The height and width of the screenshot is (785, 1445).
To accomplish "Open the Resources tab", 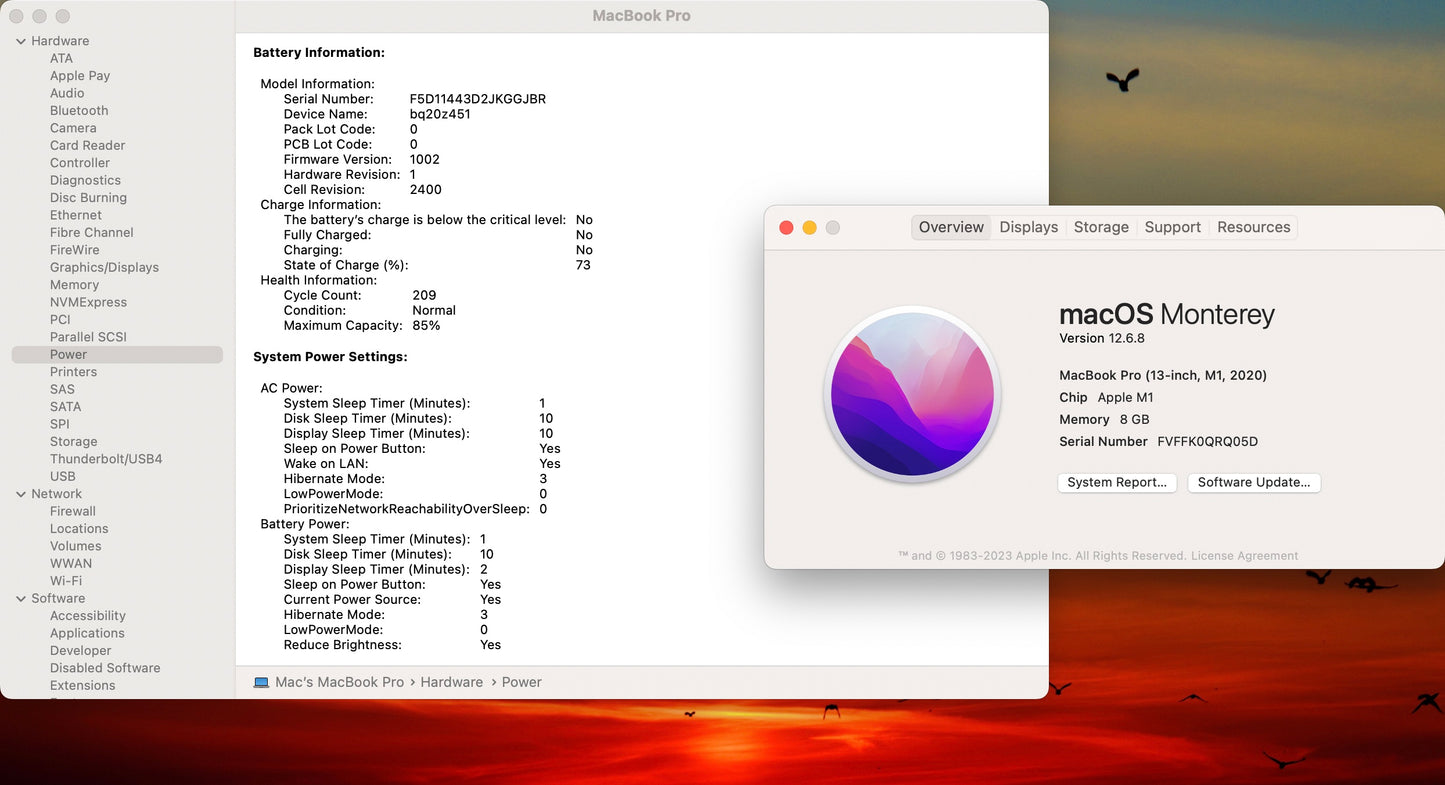I will tap(1253, 227).
